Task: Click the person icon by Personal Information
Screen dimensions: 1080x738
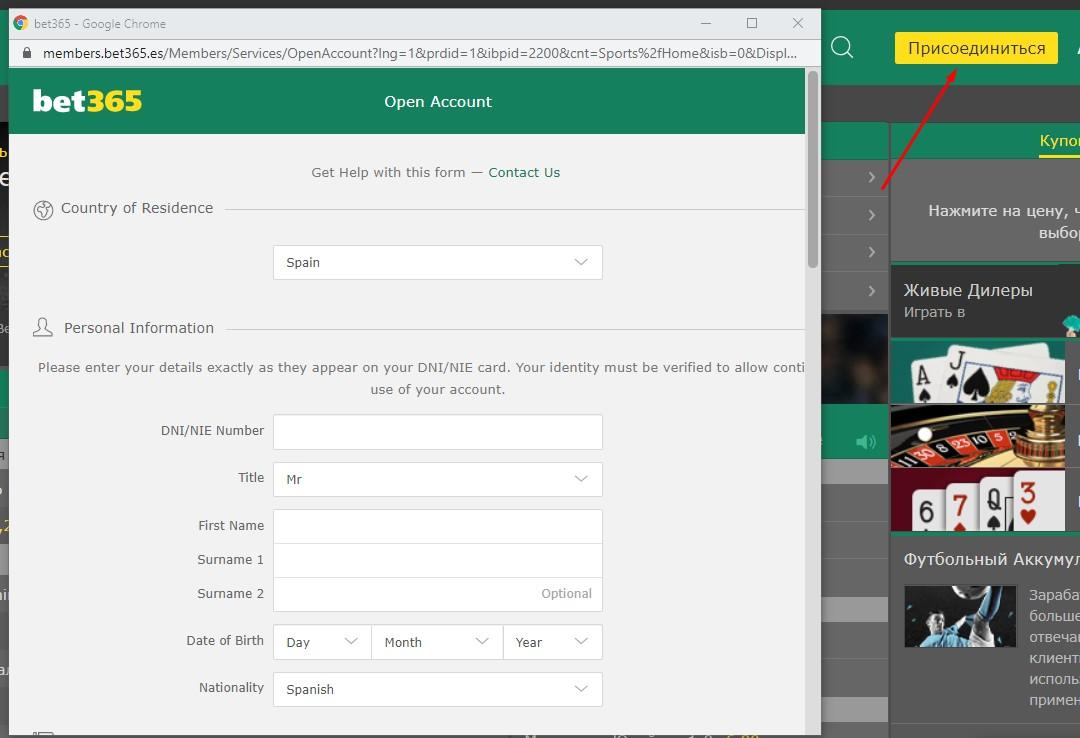Action: coord(43,327)
